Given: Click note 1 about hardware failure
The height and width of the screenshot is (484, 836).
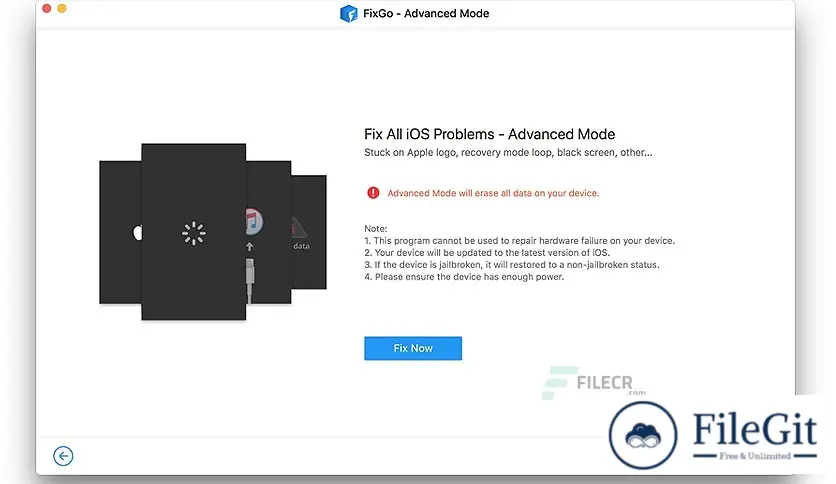Looking at the screenshot, I should [x=519, y=240].
